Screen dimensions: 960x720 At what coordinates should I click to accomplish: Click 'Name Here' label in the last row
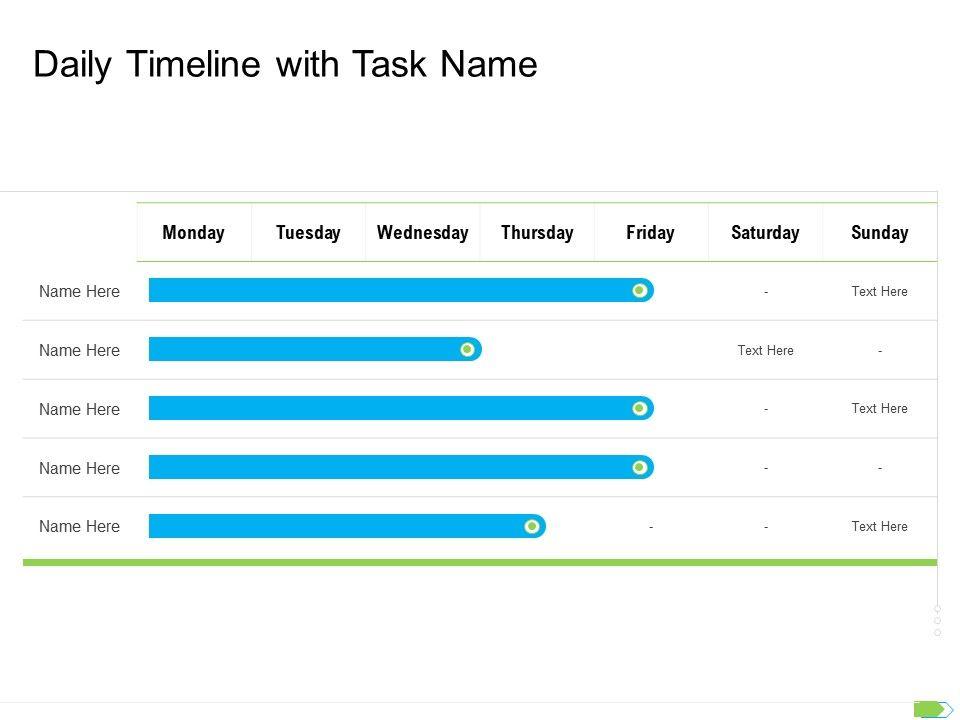[79, 527]
